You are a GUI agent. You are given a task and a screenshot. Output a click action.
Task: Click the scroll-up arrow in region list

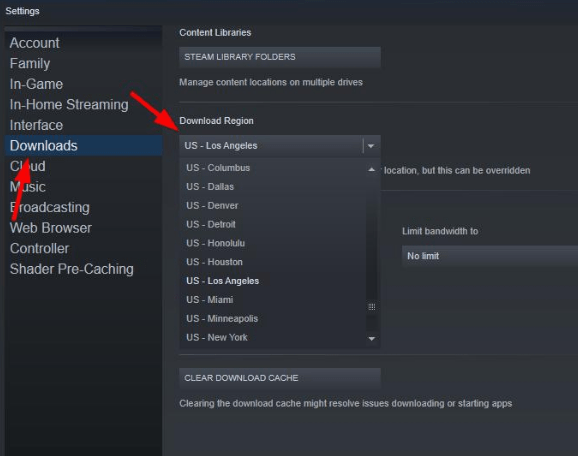coord(372,170)
